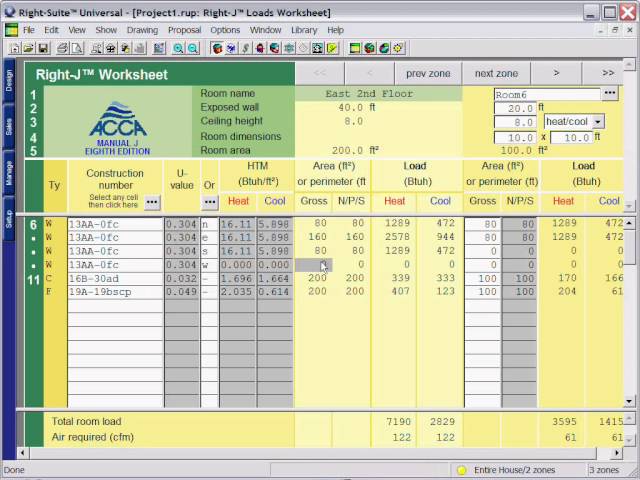Click the first 10.0 room dimension field
The image size is (640, 480).
(x=515, y=138)
